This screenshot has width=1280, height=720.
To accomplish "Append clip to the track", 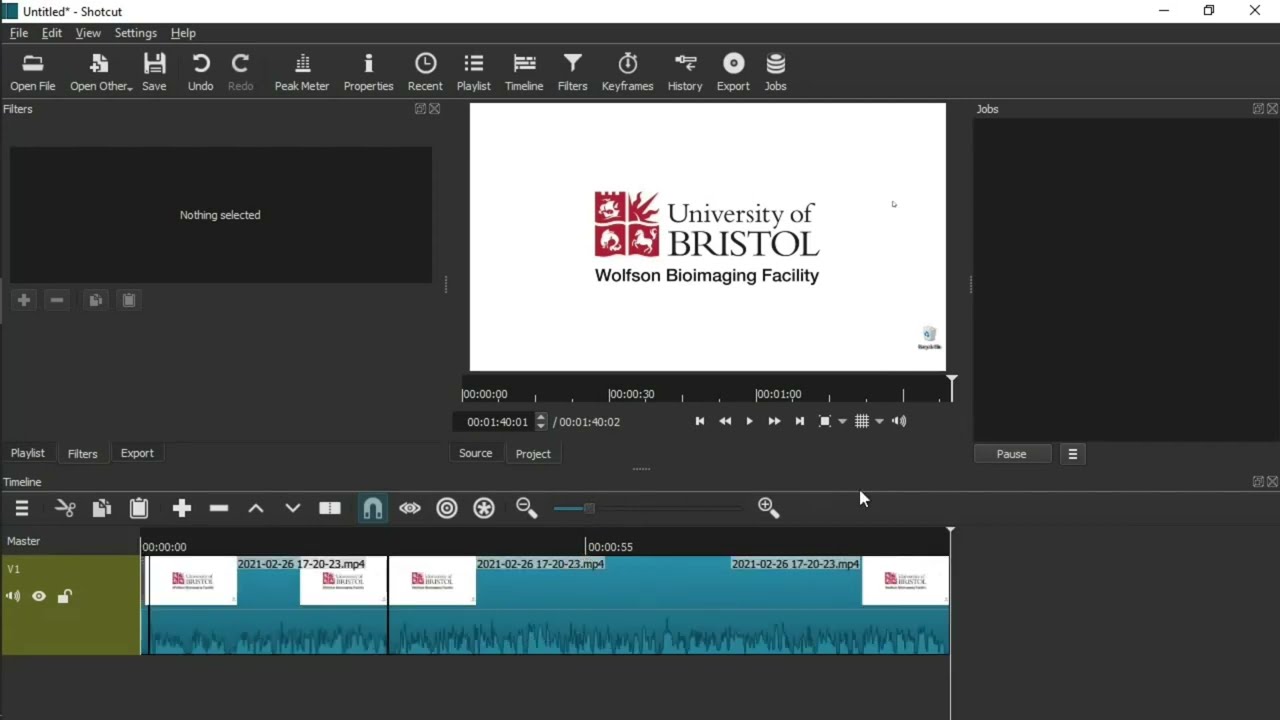I will (182, 508).
